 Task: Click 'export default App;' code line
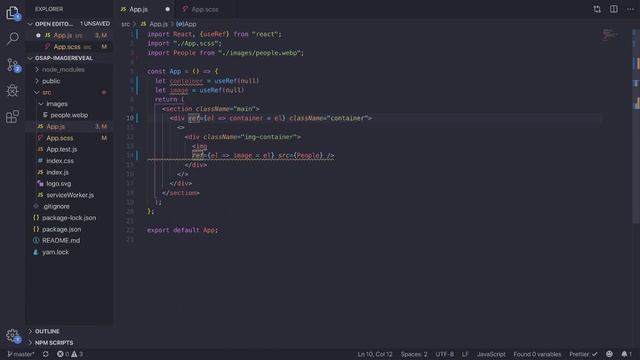182,230
